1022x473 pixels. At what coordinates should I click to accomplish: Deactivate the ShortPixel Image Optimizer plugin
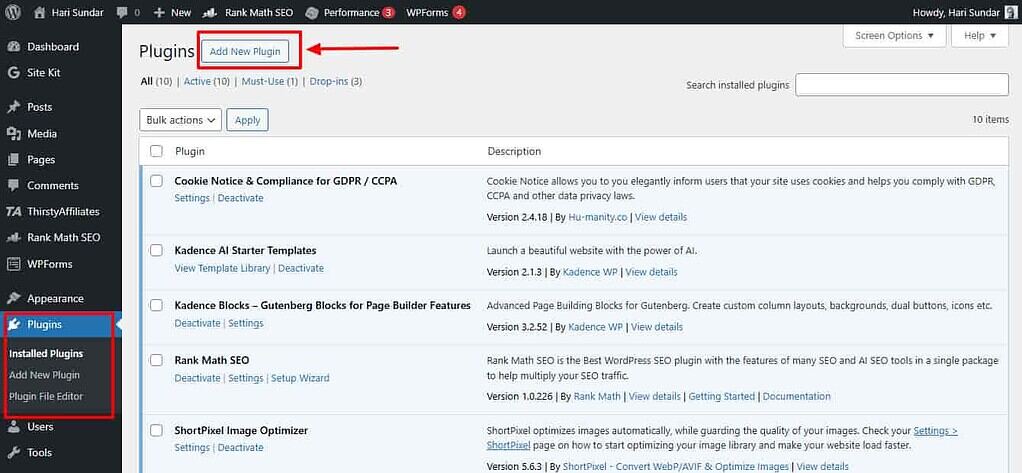[x=240, y=448]
